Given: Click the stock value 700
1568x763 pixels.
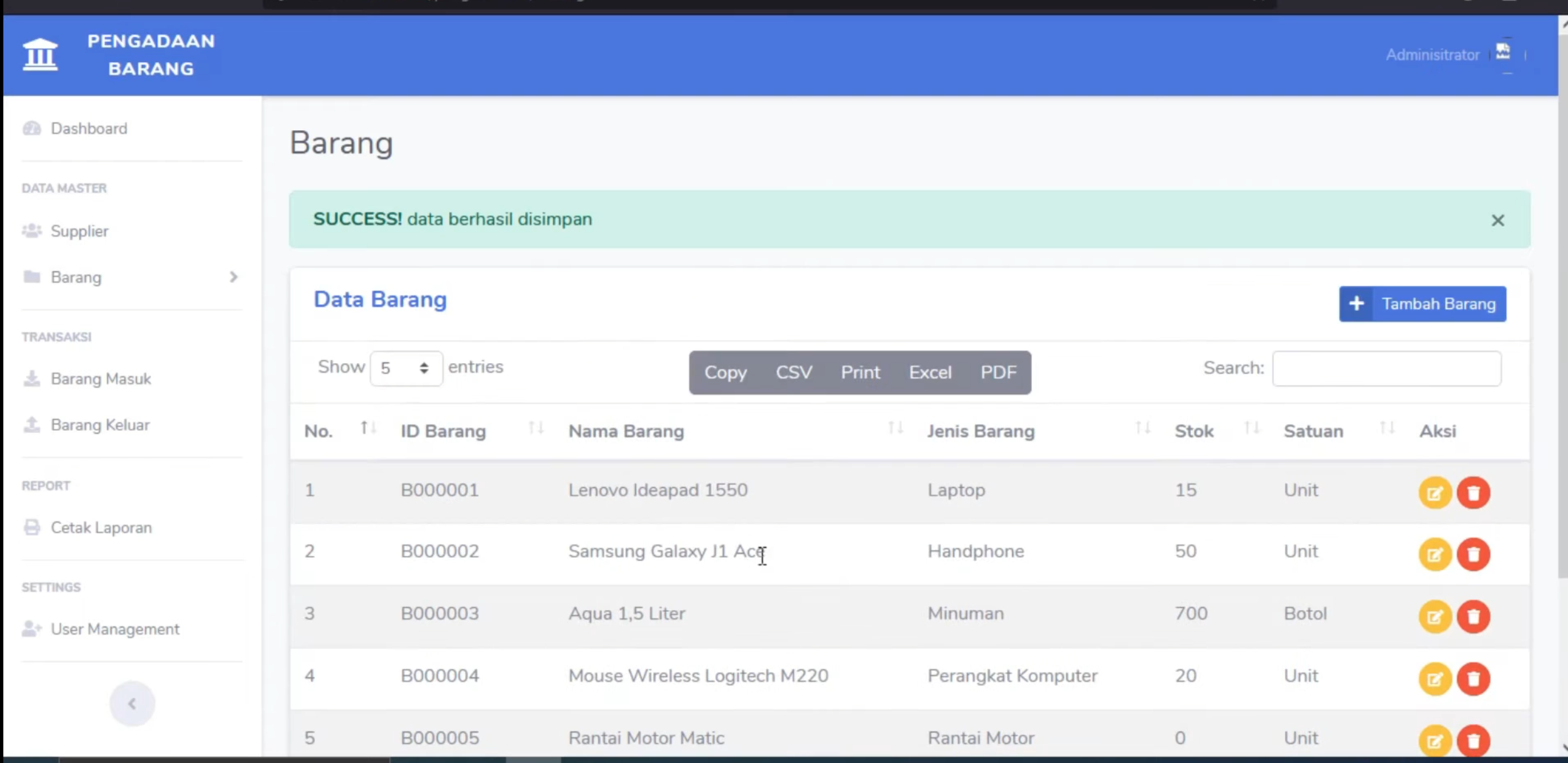Looking at the screenshot, I should (1191, 613).
